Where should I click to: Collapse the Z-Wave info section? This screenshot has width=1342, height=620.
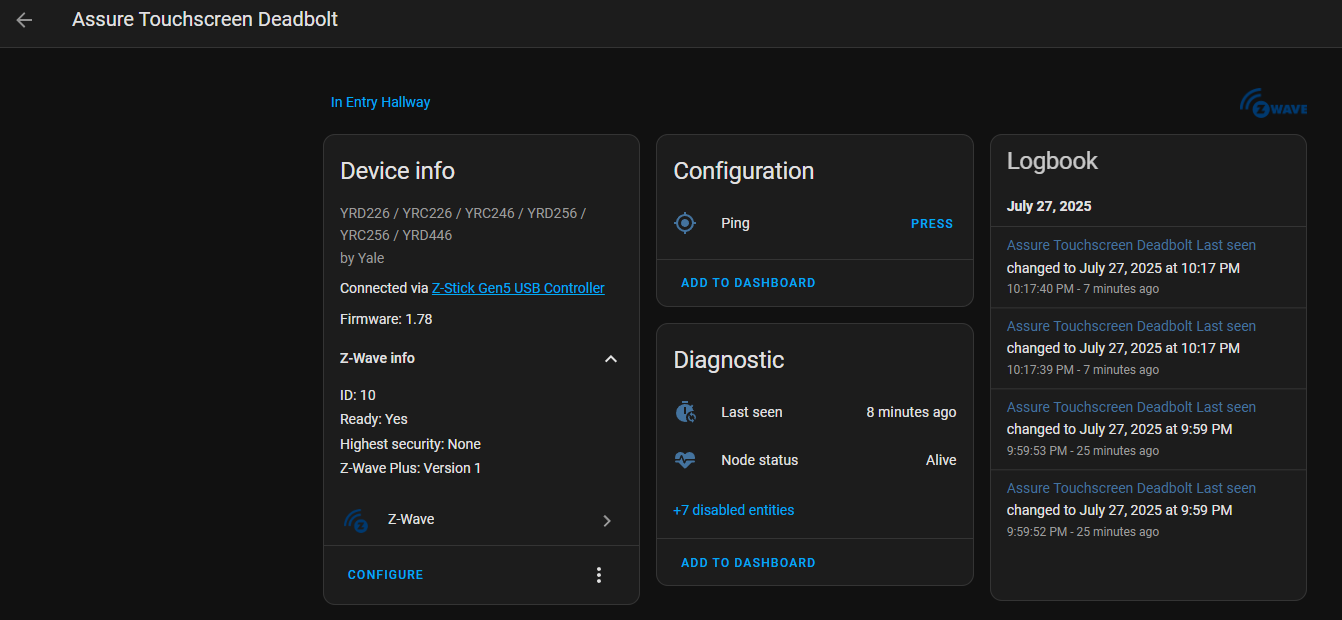(611, 359)
